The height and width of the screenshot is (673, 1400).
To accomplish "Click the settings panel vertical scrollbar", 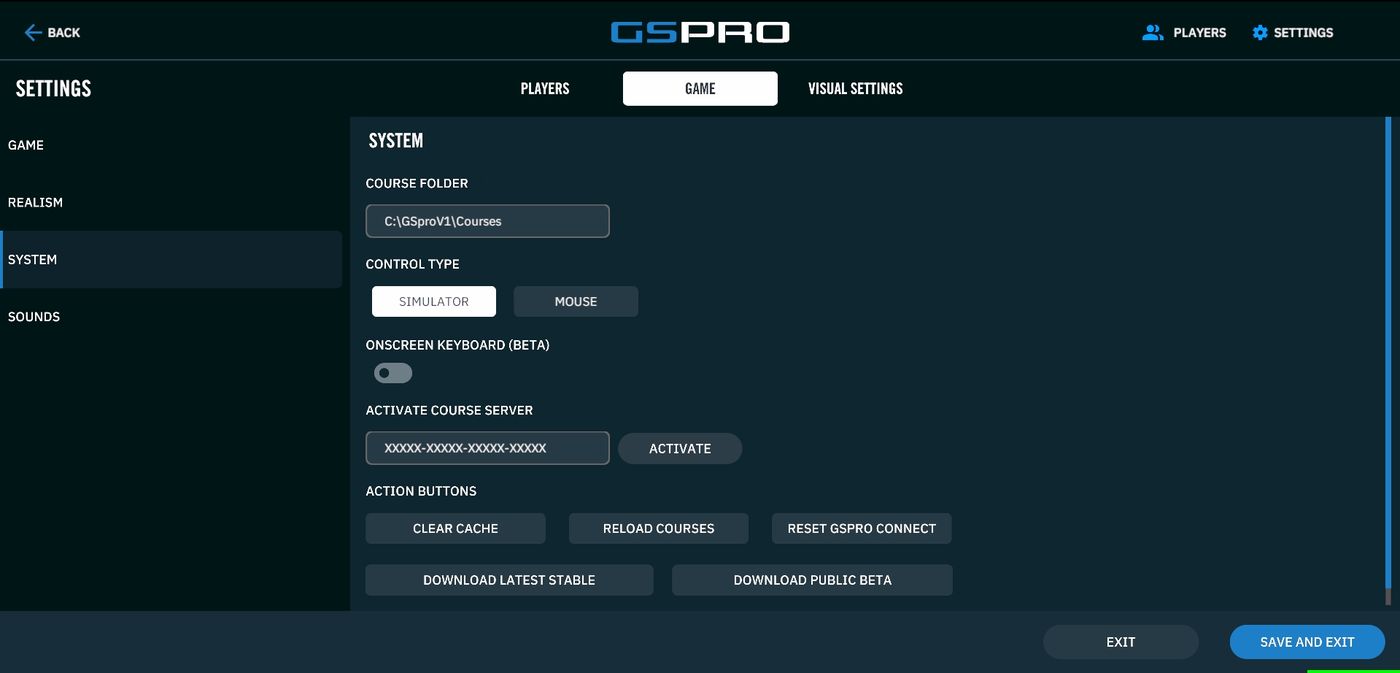I will tap(1388, 361).
